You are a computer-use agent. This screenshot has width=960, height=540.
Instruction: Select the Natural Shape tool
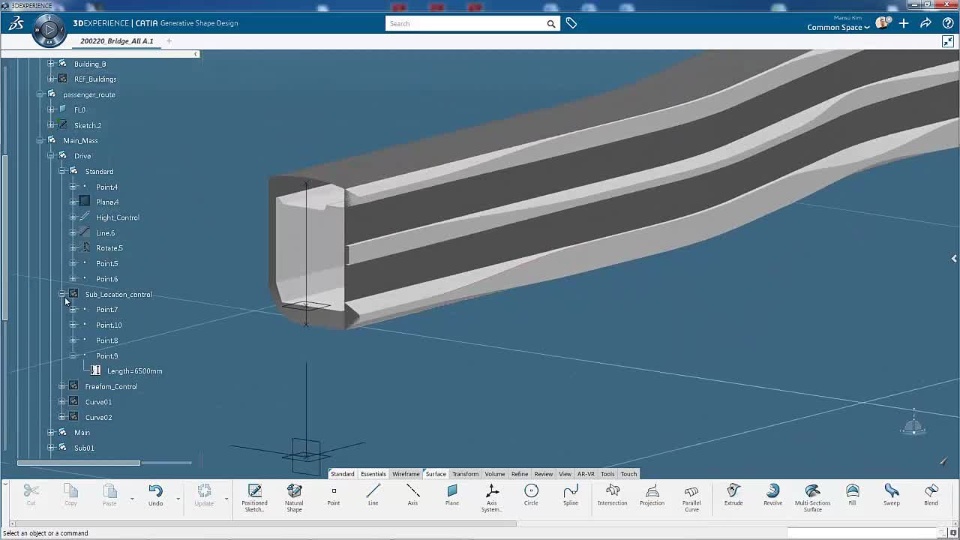(x=294, y=497)
